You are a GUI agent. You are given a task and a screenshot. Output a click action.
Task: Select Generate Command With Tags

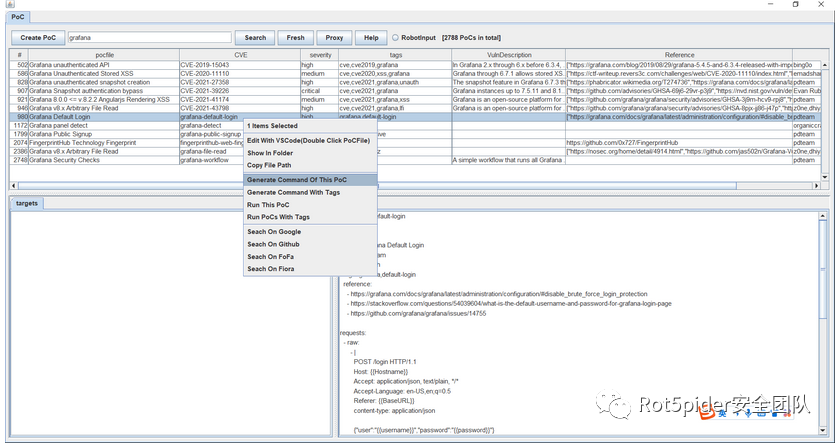coord(309,192)
